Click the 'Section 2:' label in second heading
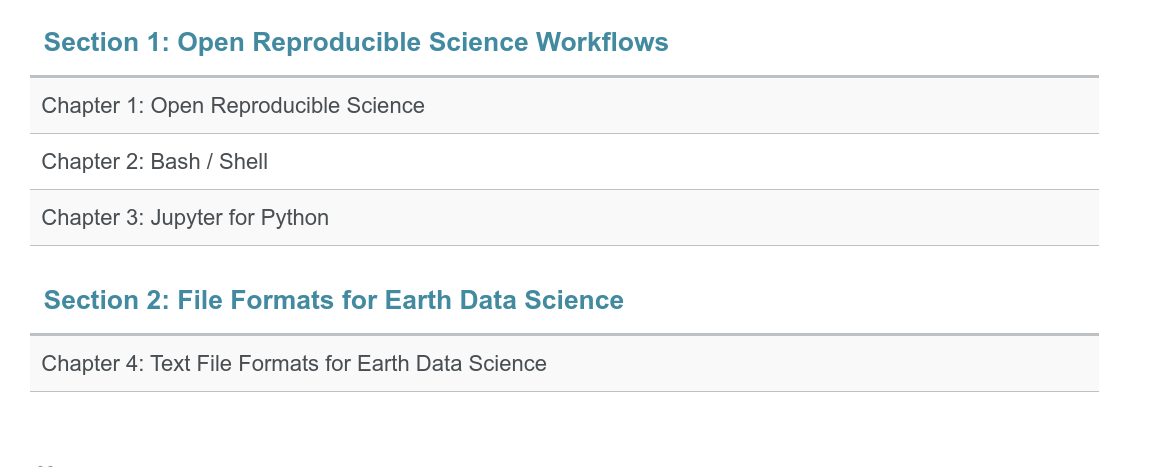This screenshot has height=467, width=1173. [107, 300]
